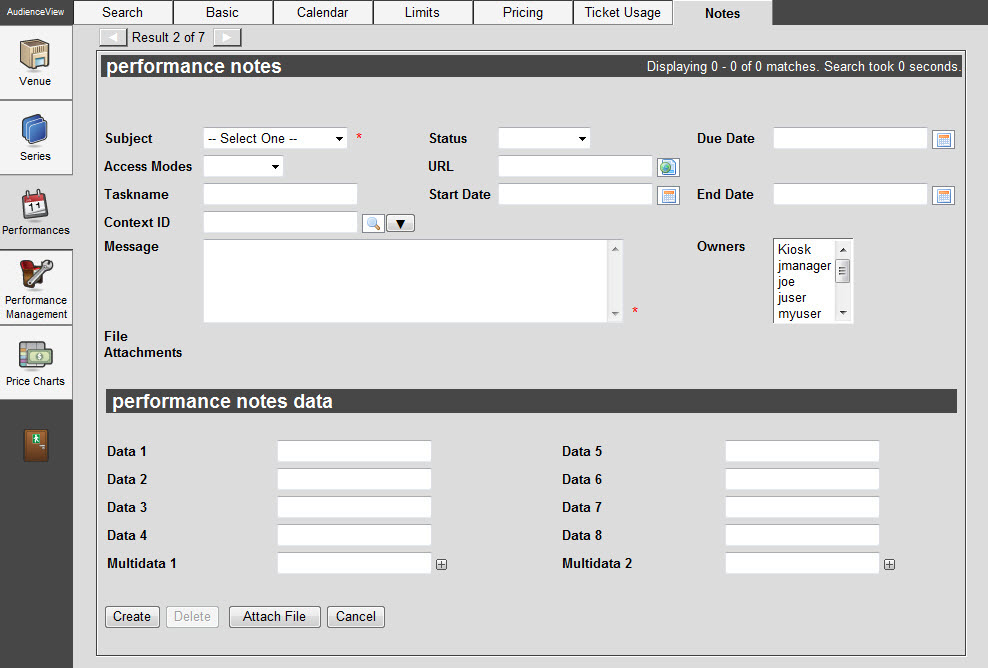Switch to the Search tab
The width and height of the screenshot is (988, 668).
pyautogui.click(x=123, y=12)
